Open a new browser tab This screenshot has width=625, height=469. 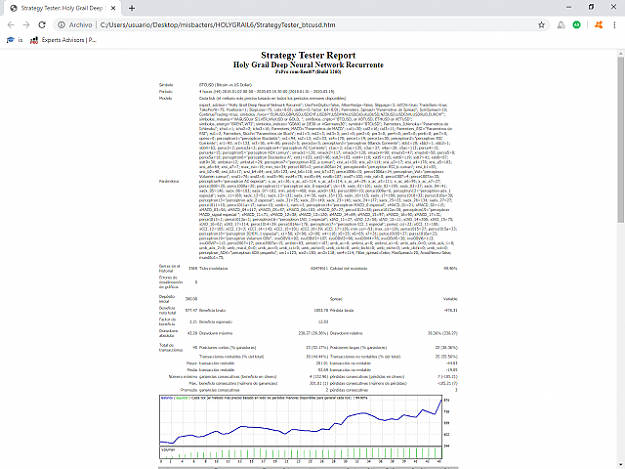[x=132, y=8]
